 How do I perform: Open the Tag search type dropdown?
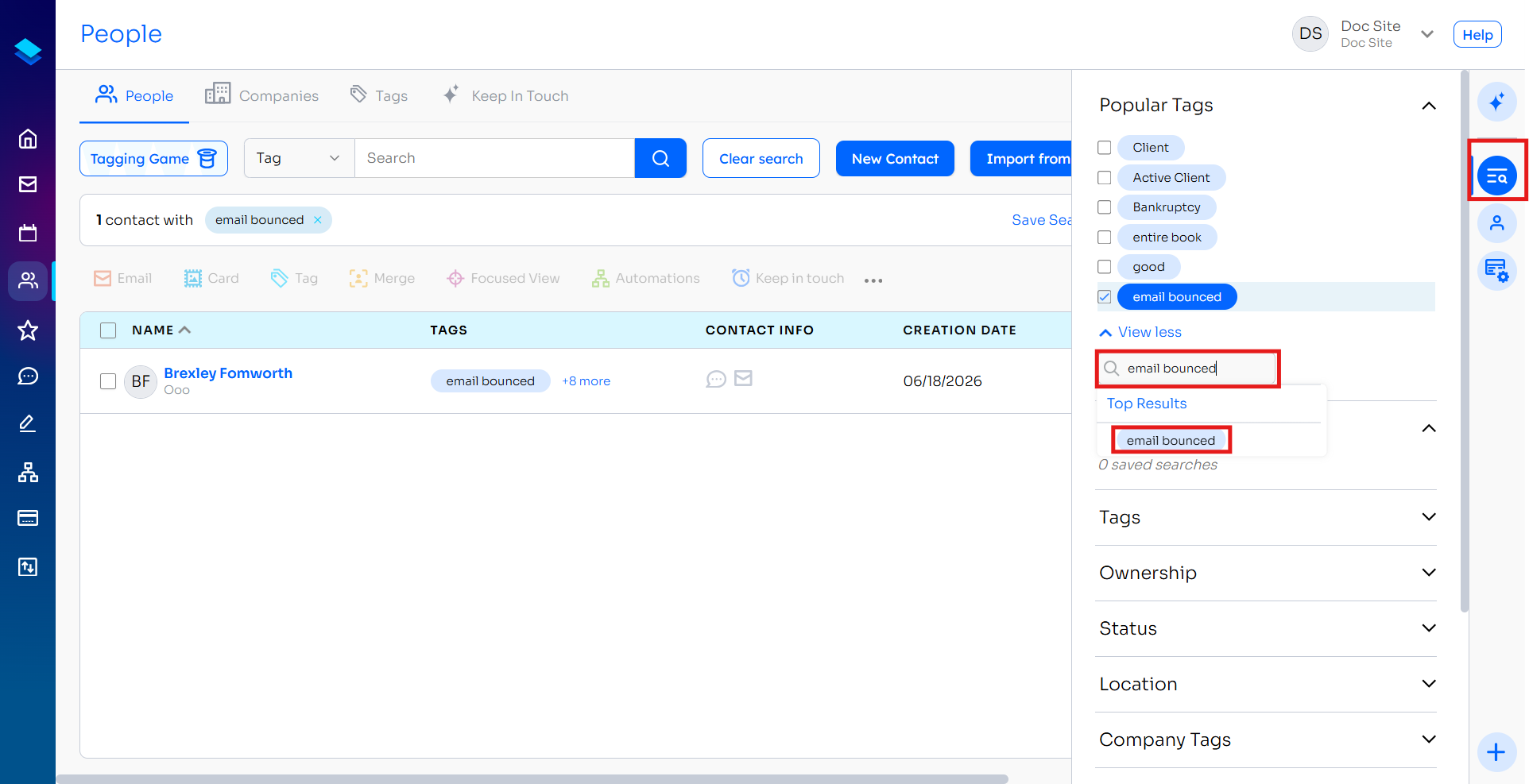299,158
